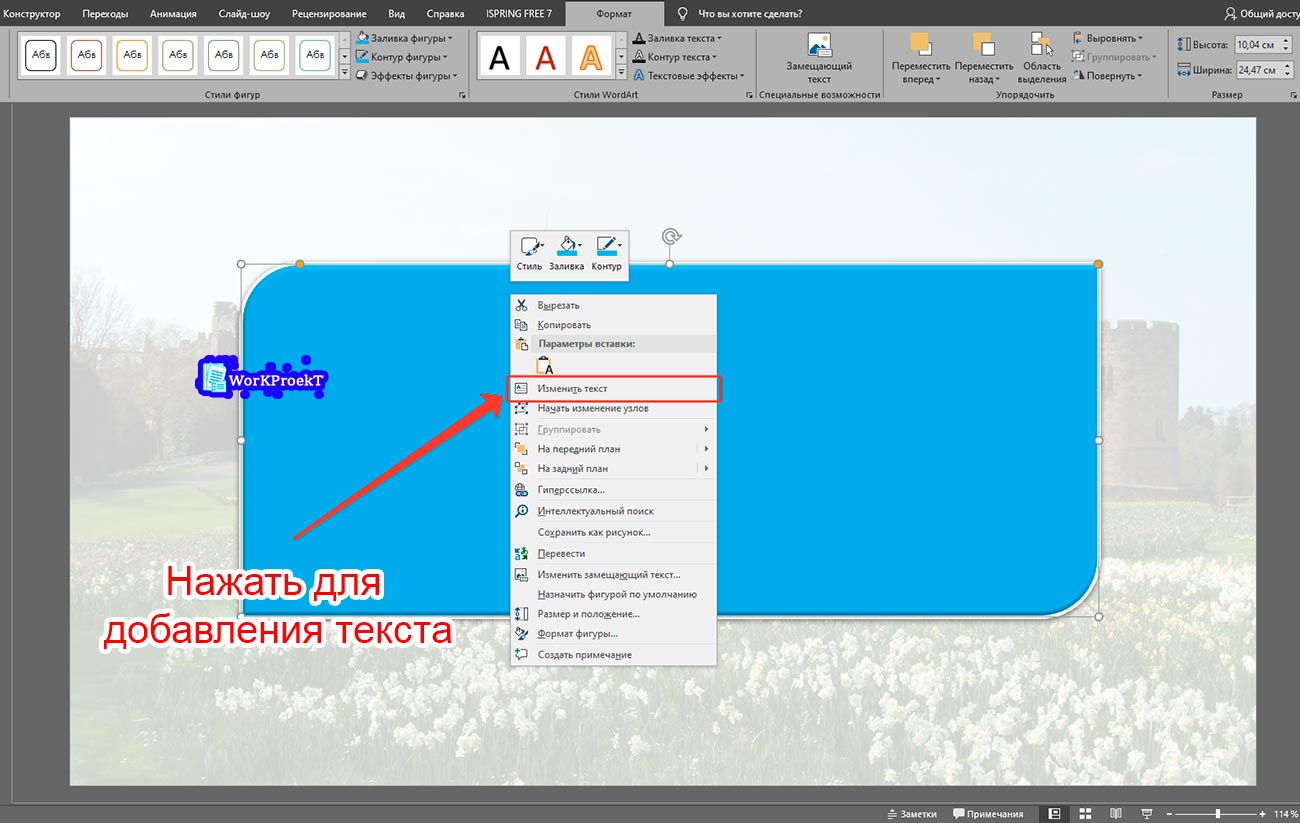This screenshot has width=1300, height=823.
Task: Select Формат фигуры... from the context menu
Action: (577, 633)
